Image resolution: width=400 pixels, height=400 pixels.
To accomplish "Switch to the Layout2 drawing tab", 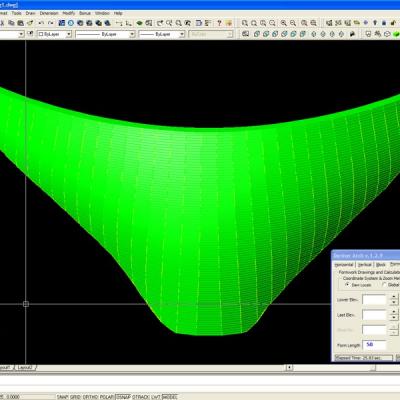I will click(25, 367).
